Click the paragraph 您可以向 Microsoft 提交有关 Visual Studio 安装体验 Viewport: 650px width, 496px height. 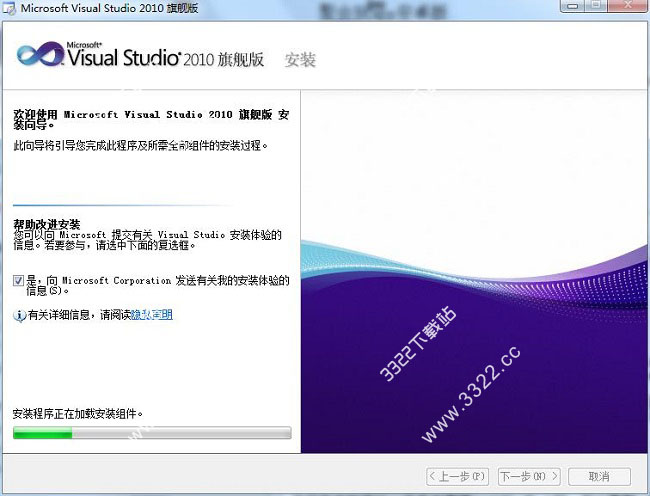(x=148, y=240)
